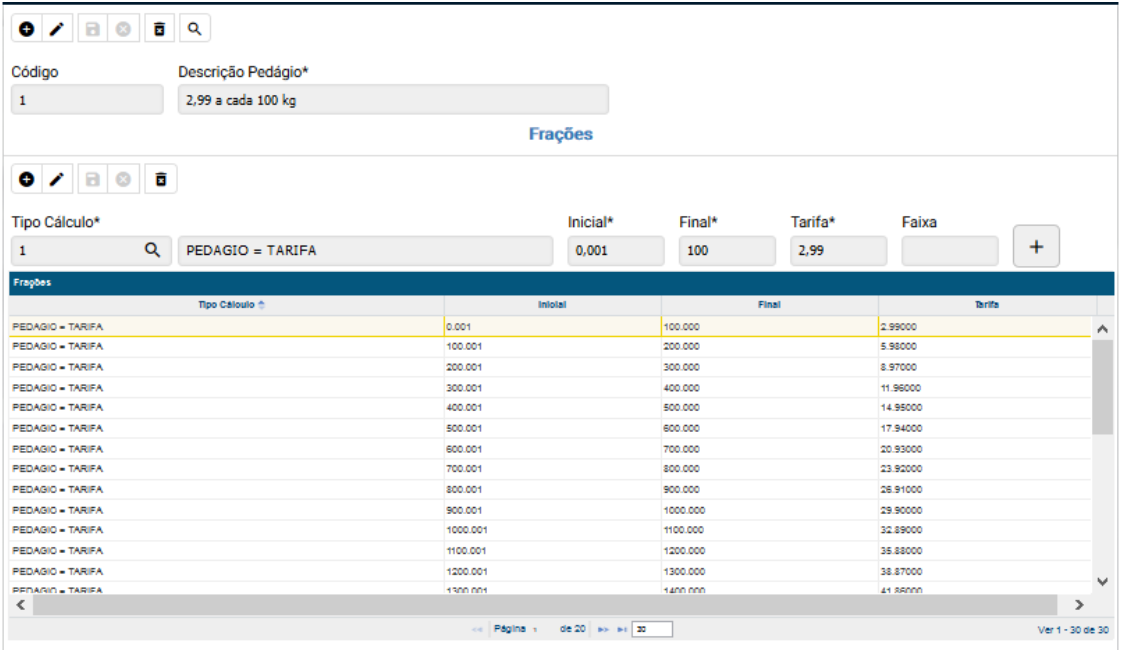Open search with top toolbar magnifier icon

(195, 30)
